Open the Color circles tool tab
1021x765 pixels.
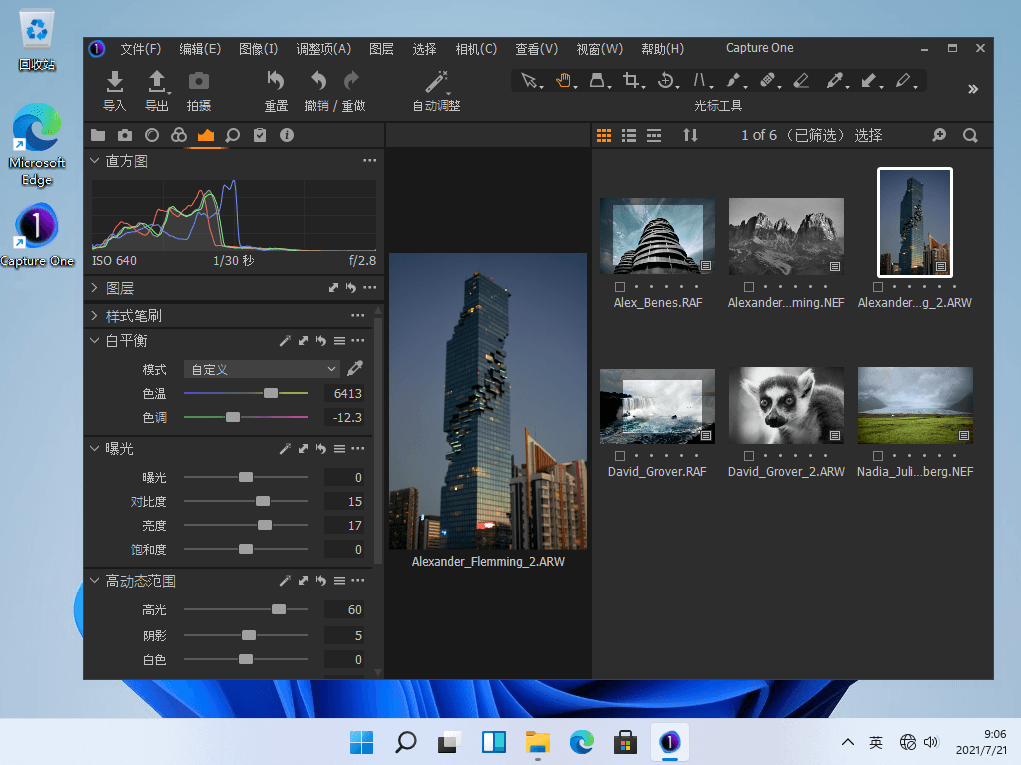179,135
